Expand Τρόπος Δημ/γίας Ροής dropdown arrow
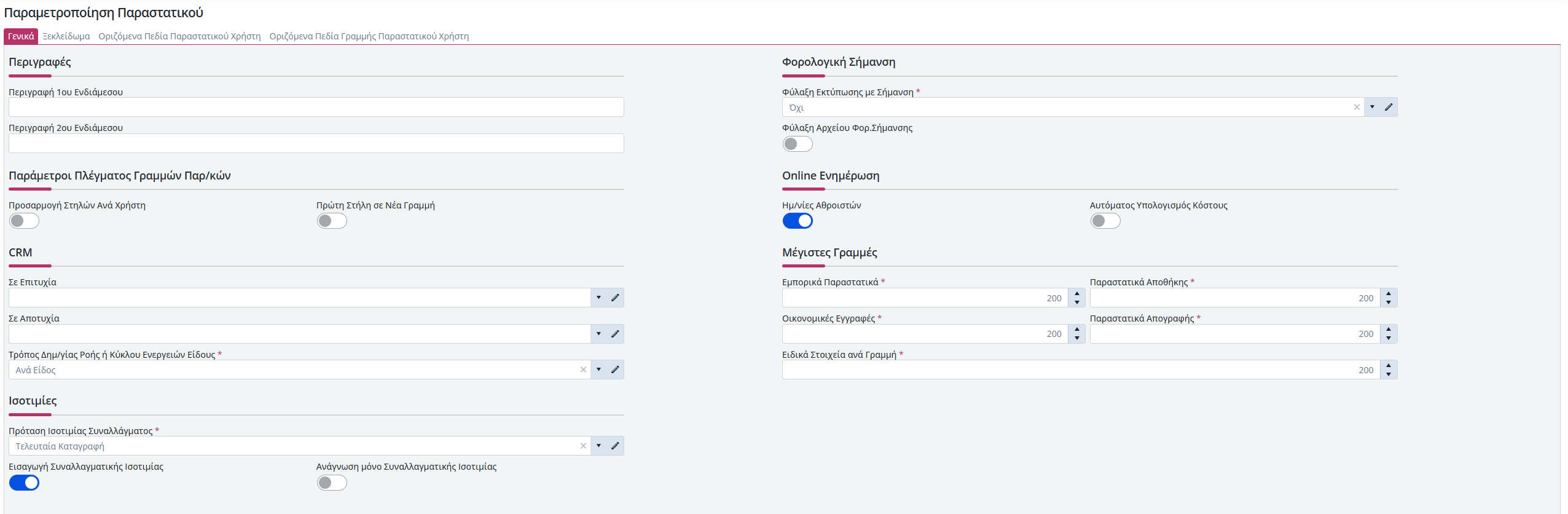This screenshot has width=1568, height=514. 598,370
